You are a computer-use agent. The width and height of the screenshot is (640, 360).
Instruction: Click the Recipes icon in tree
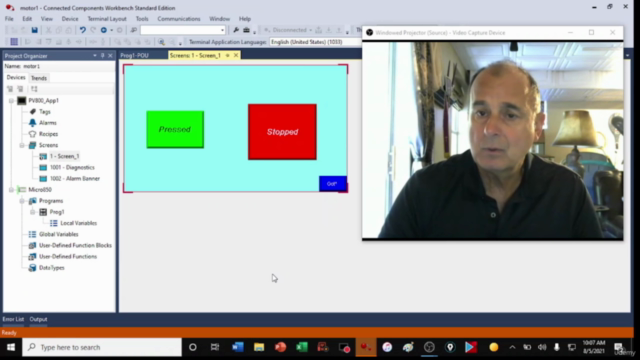coord(33,134)
